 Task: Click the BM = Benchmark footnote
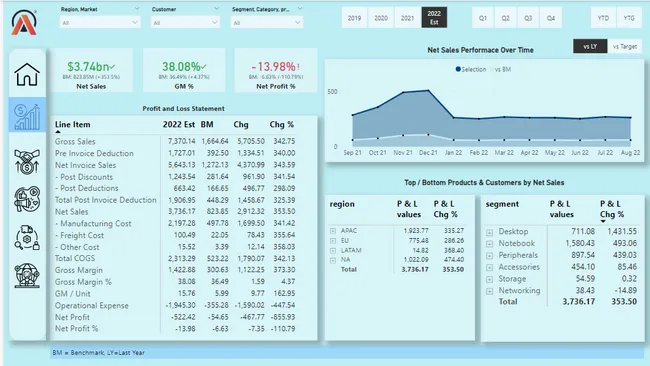(x=99, y=353)
